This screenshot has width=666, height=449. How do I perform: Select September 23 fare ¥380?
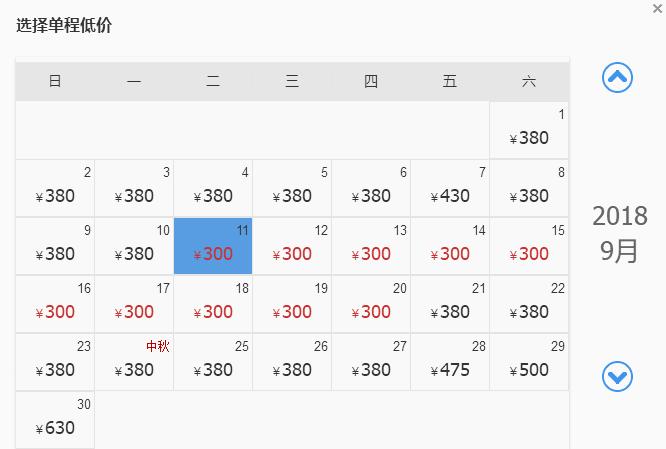click(55, 362)
